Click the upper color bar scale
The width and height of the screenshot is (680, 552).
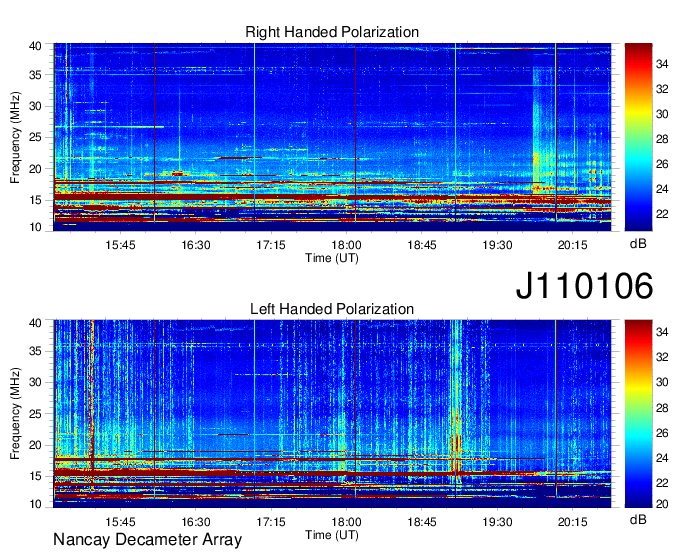pos(638,137)
